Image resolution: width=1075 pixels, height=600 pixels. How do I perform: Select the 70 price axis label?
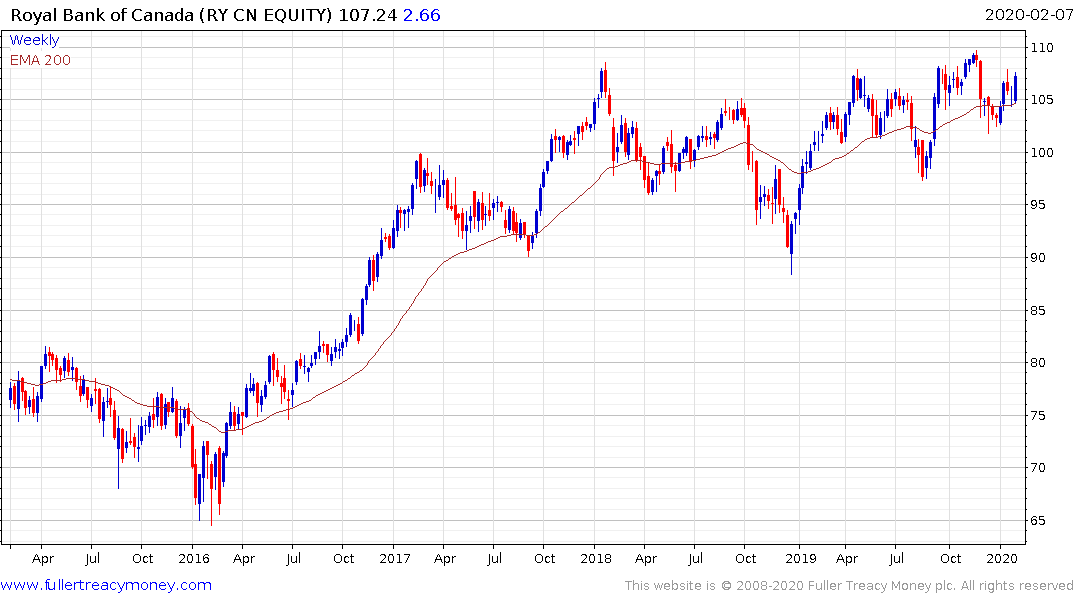point(1039,468)
